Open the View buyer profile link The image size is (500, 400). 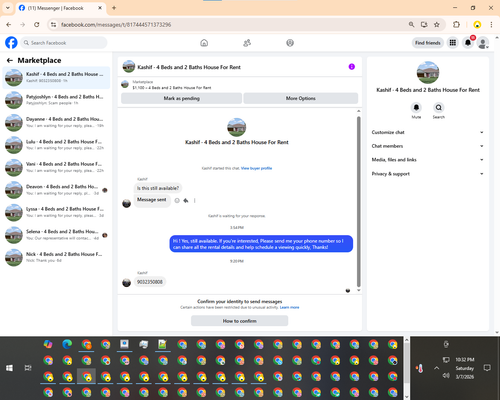[x=256, y=168]
